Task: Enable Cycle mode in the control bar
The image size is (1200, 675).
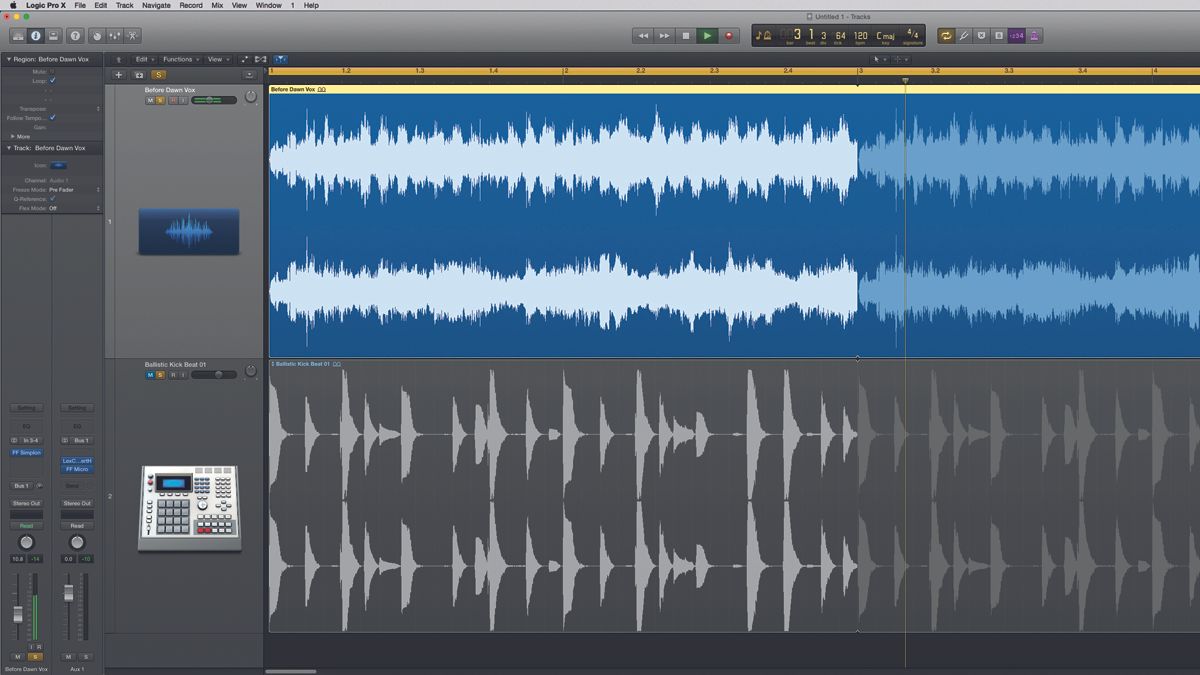Action: pyautogui.click(x=946, y=36)
